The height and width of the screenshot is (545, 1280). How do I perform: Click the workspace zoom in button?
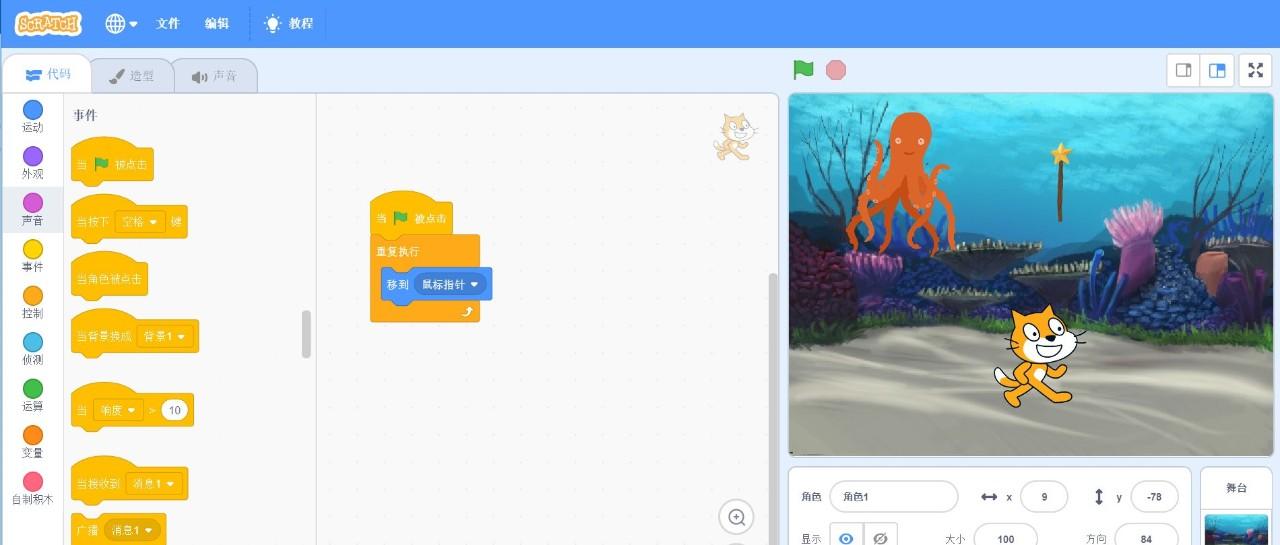pos(736,517)
